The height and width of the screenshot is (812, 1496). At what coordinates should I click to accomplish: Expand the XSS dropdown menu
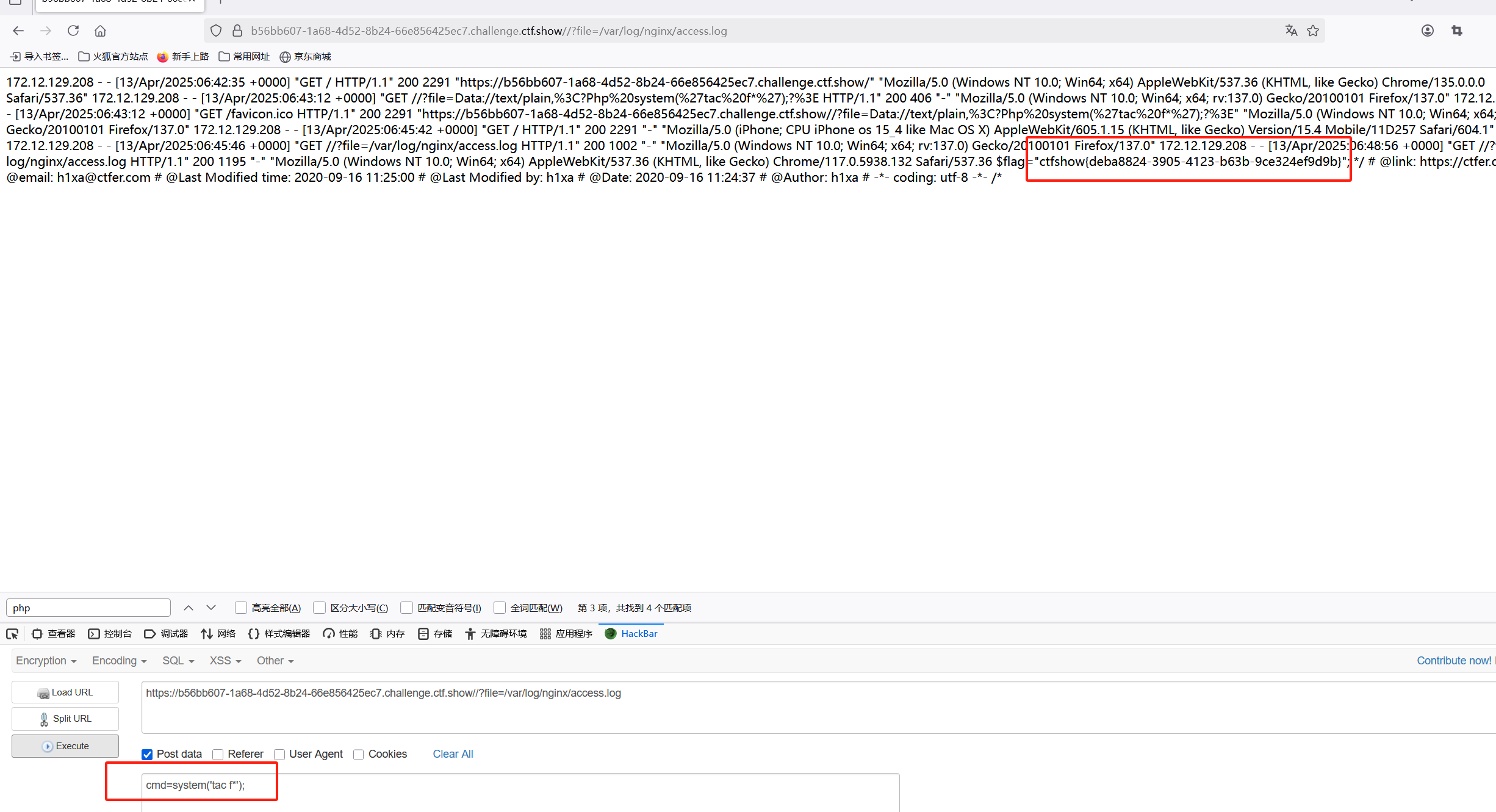point(225,661)
